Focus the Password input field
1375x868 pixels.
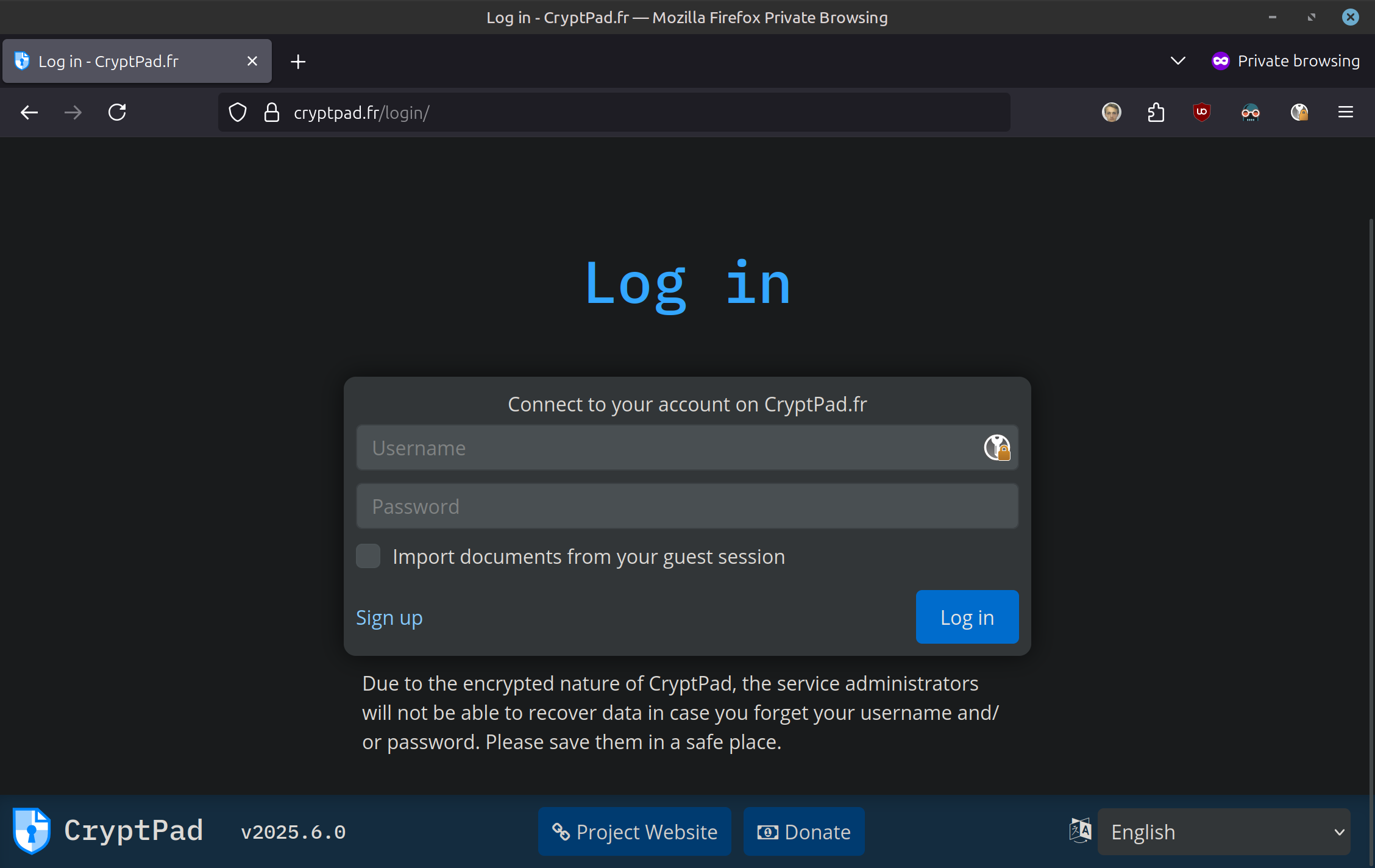(x=687, y=507)
